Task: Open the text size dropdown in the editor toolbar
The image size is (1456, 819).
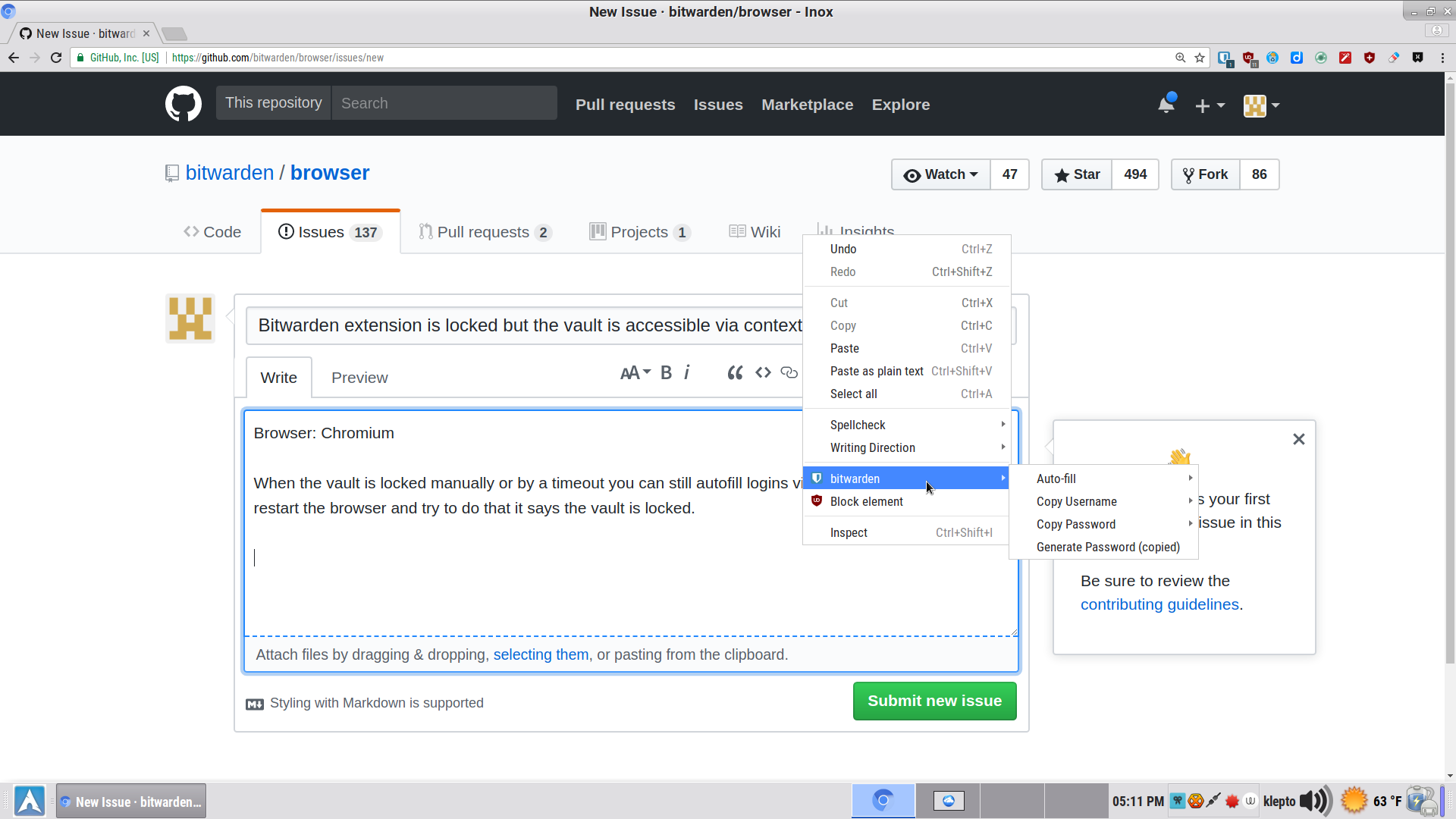Action: (635, 372)
